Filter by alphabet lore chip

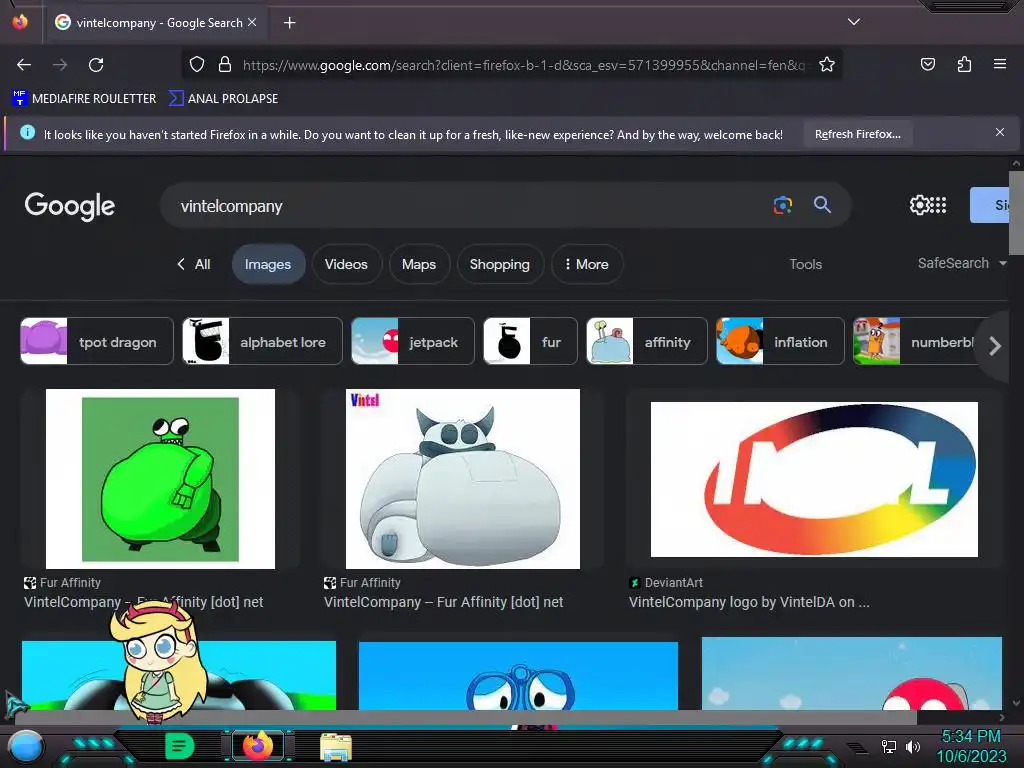tap(262, 341)
